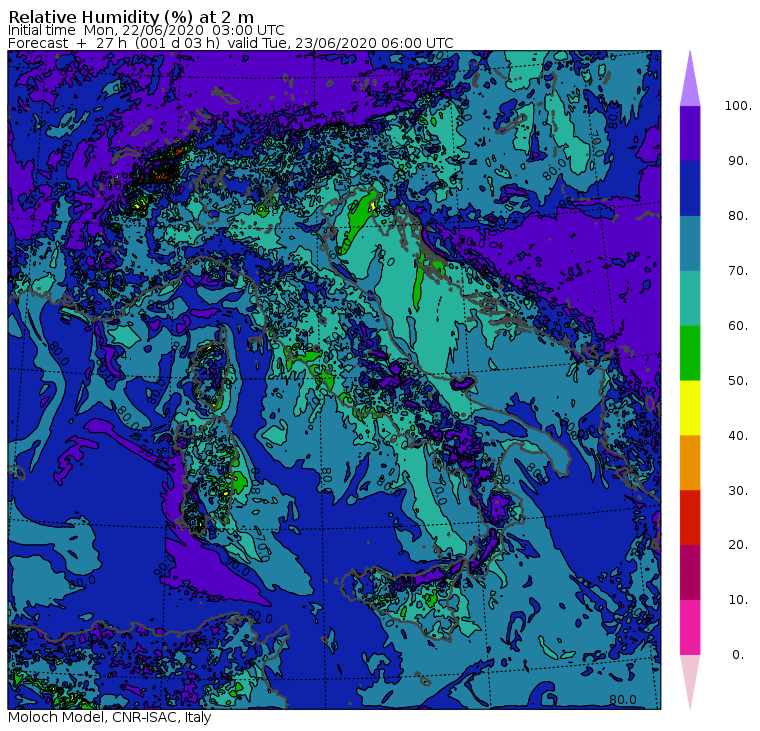
Task: Click the '80.0' contour label at map bottom-right
Action: point(623,699)
